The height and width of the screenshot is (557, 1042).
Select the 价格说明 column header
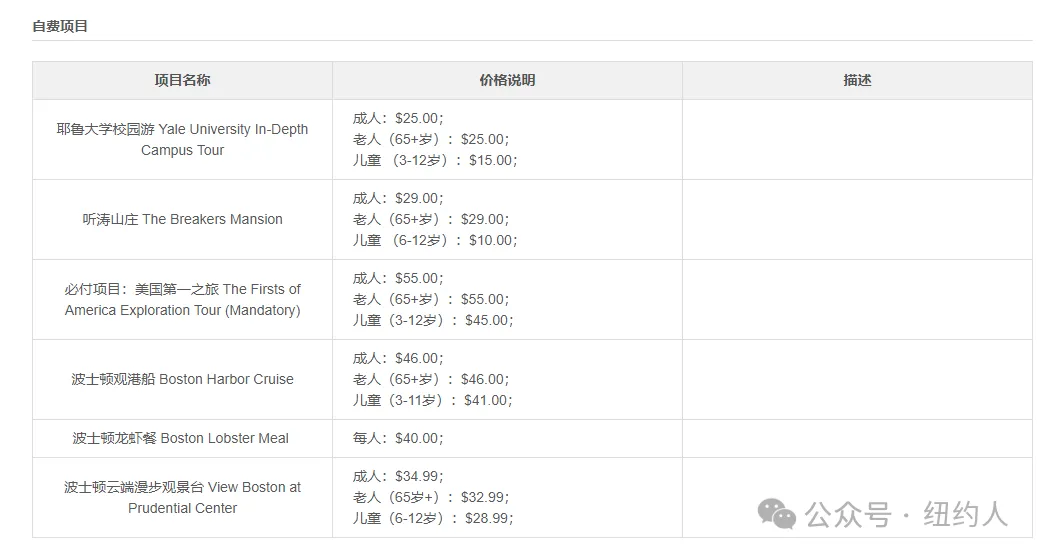(x=507, y=80)
